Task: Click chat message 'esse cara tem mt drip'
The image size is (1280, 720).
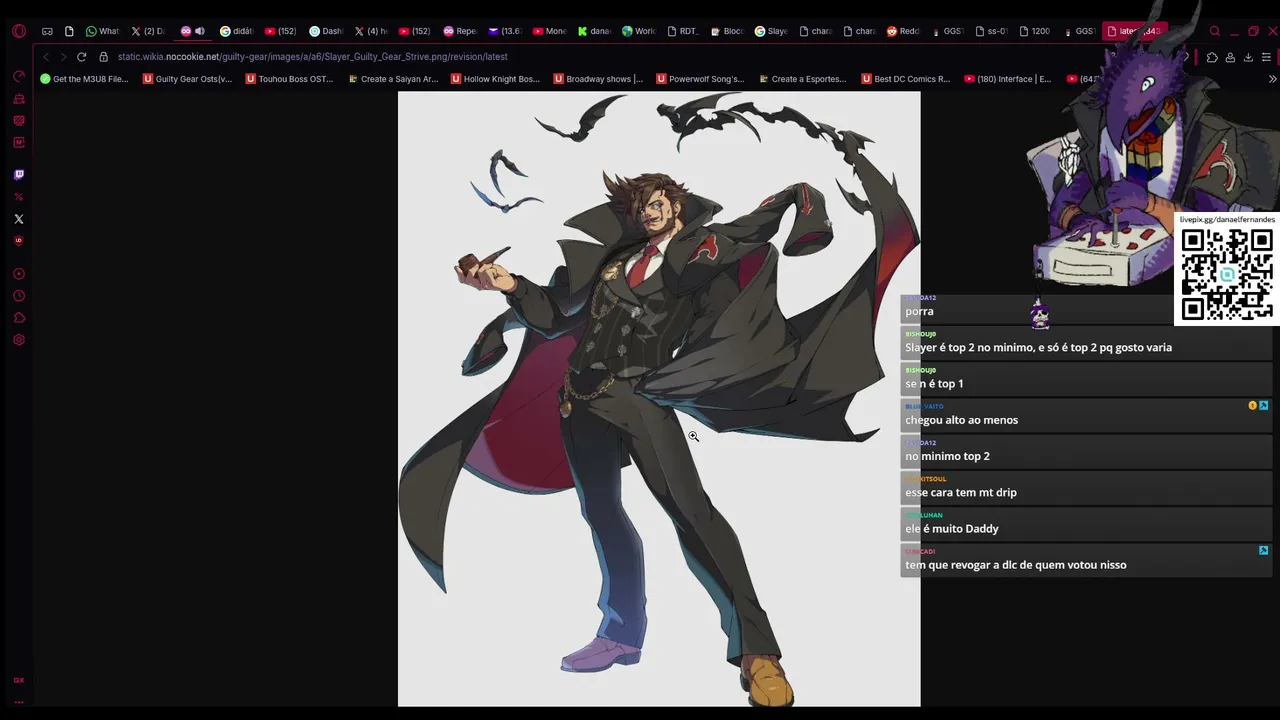Action: point(961,492)
